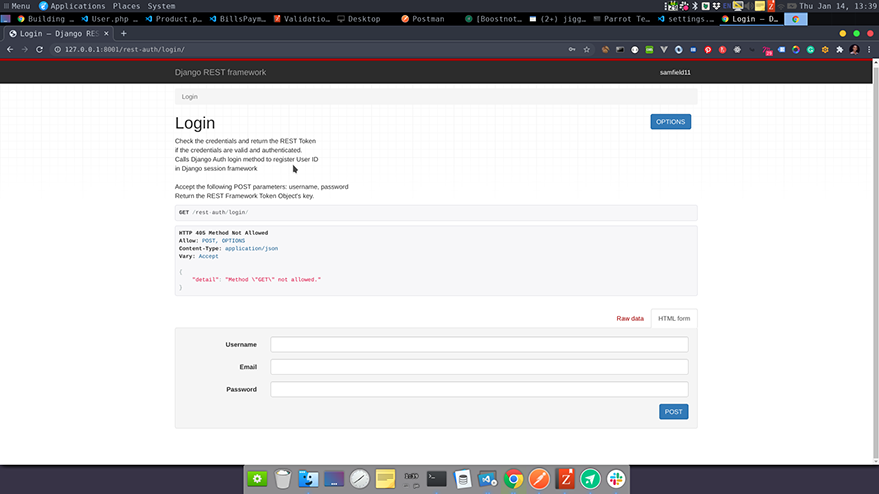Switch to the settings taskbar window

[686, 19]
